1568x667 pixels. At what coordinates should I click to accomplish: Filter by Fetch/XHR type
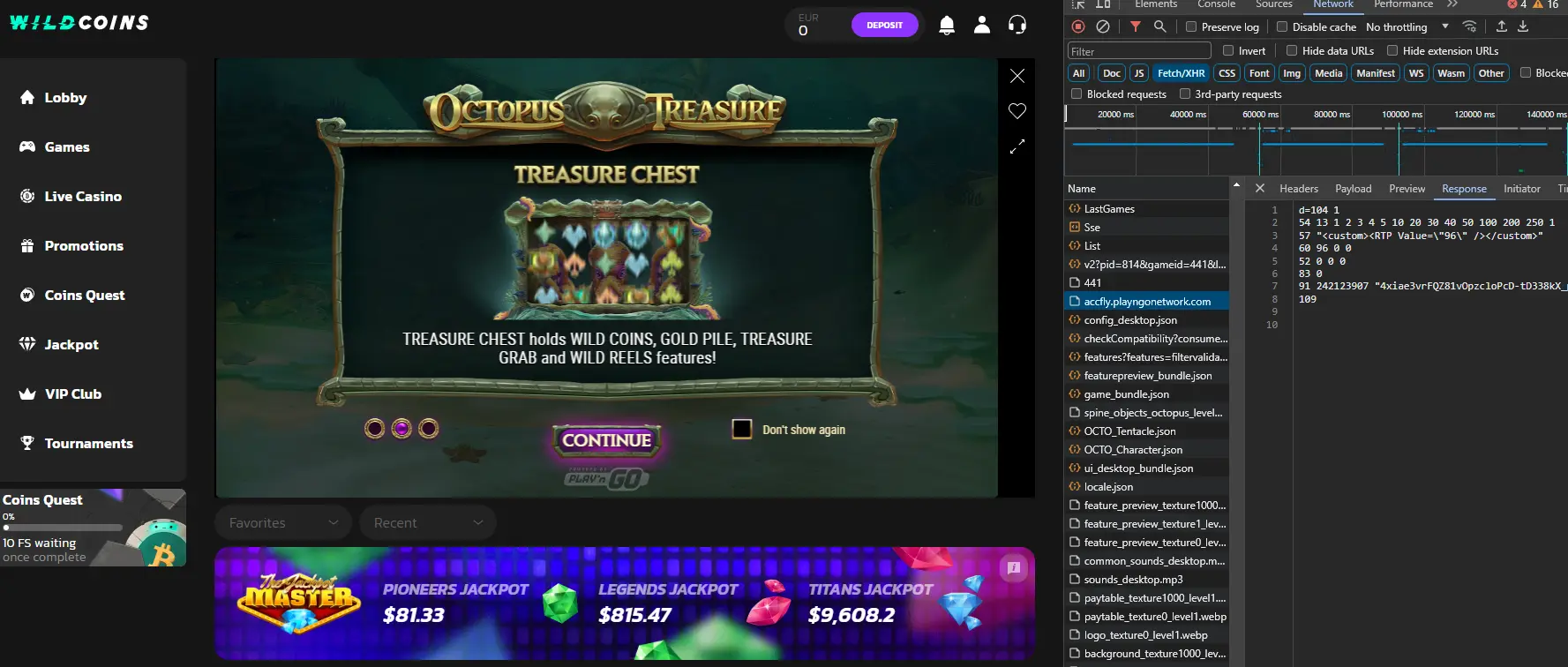(x=1182, y=73)
